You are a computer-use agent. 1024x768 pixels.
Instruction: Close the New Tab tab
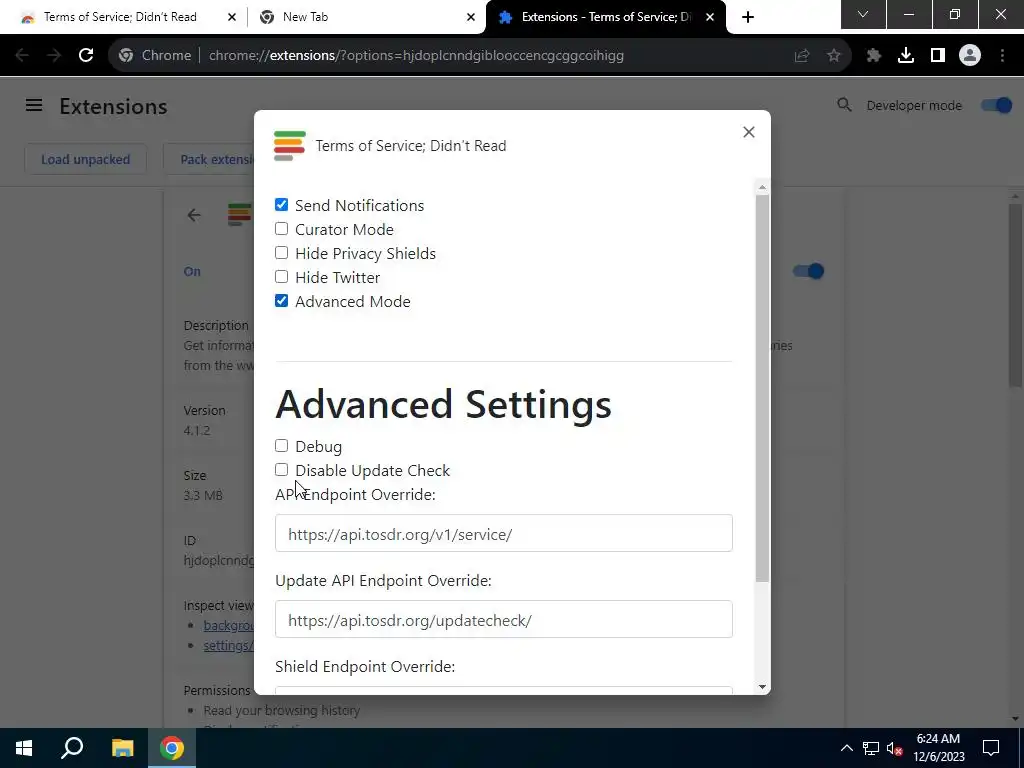[471, 17]
